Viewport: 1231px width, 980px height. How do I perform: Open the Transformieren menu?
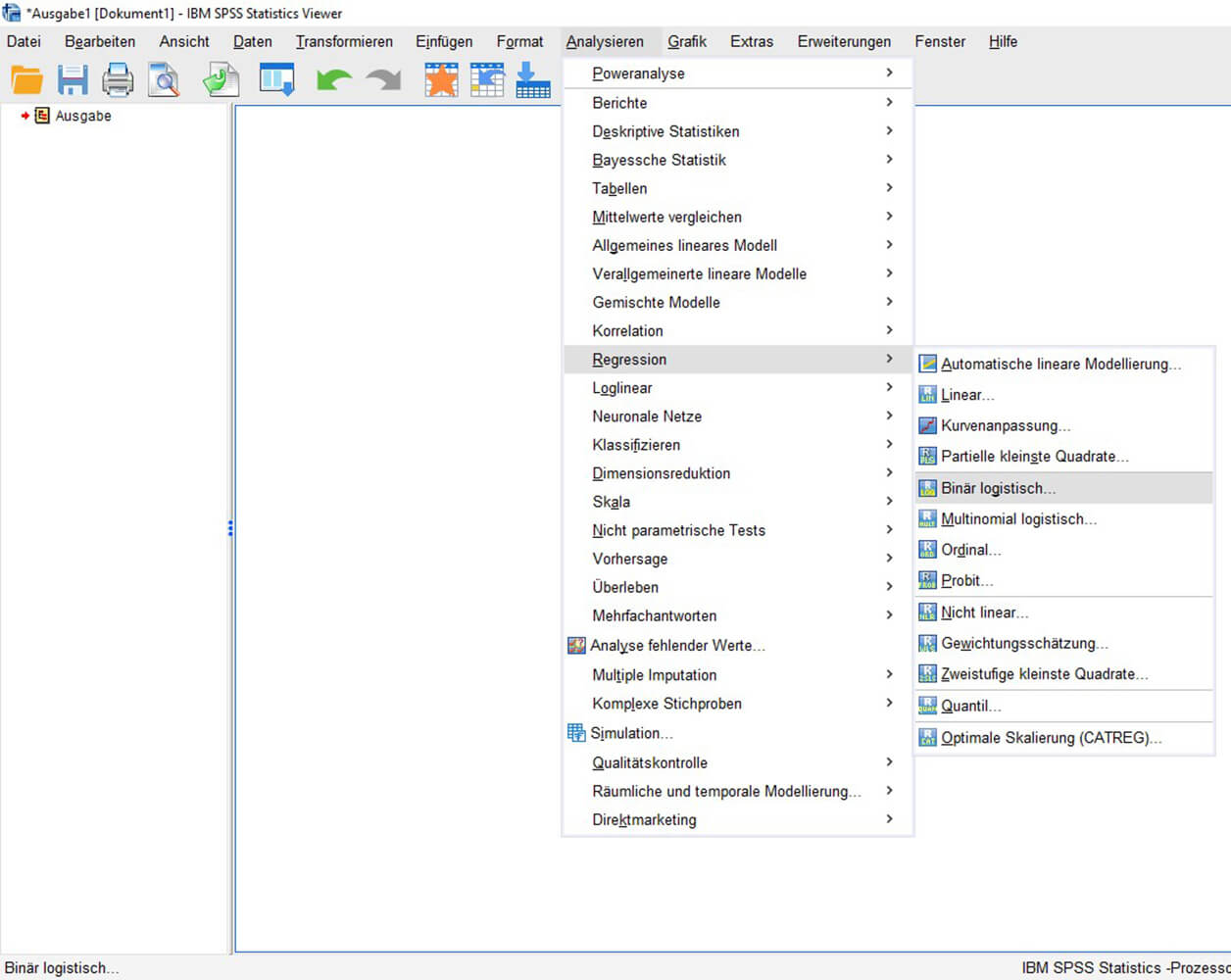pyautogui.click(x=344, y=41)
